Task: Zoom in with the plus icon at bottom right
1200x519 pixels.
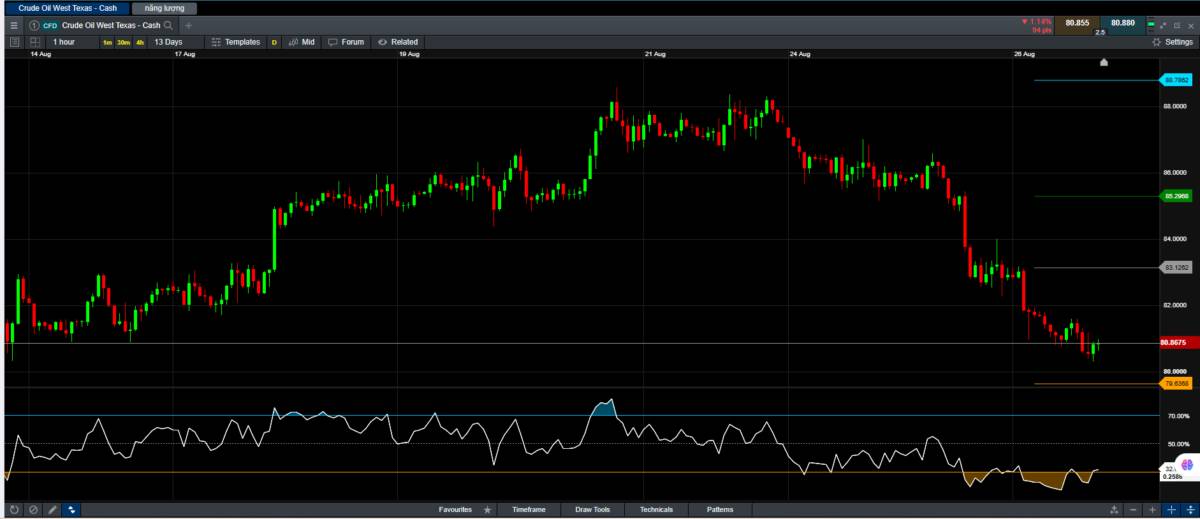Action: point(1152,510)
